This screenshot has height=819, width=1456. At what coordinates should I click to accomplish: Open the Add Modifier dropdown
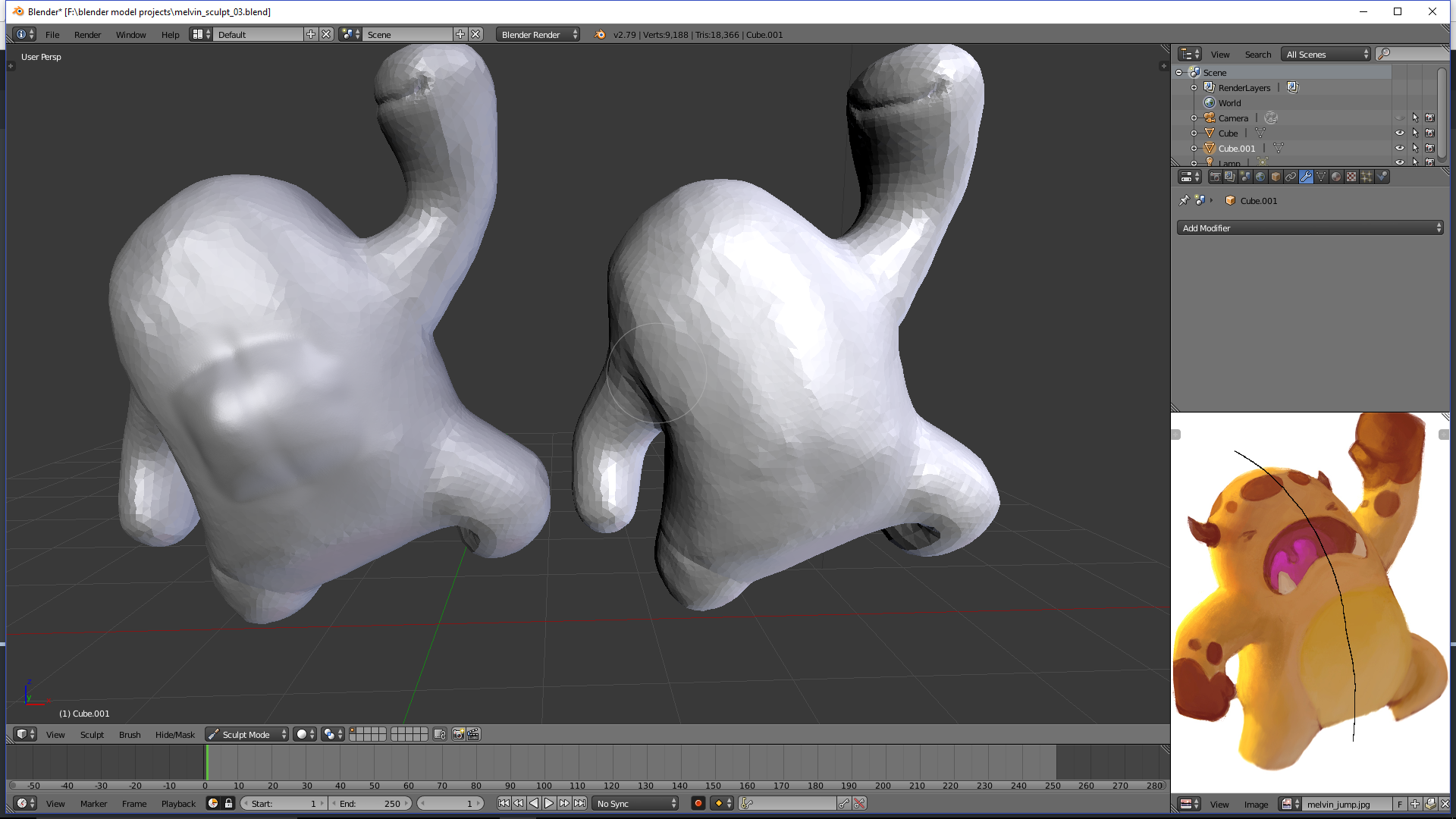tap(1310, 227)
